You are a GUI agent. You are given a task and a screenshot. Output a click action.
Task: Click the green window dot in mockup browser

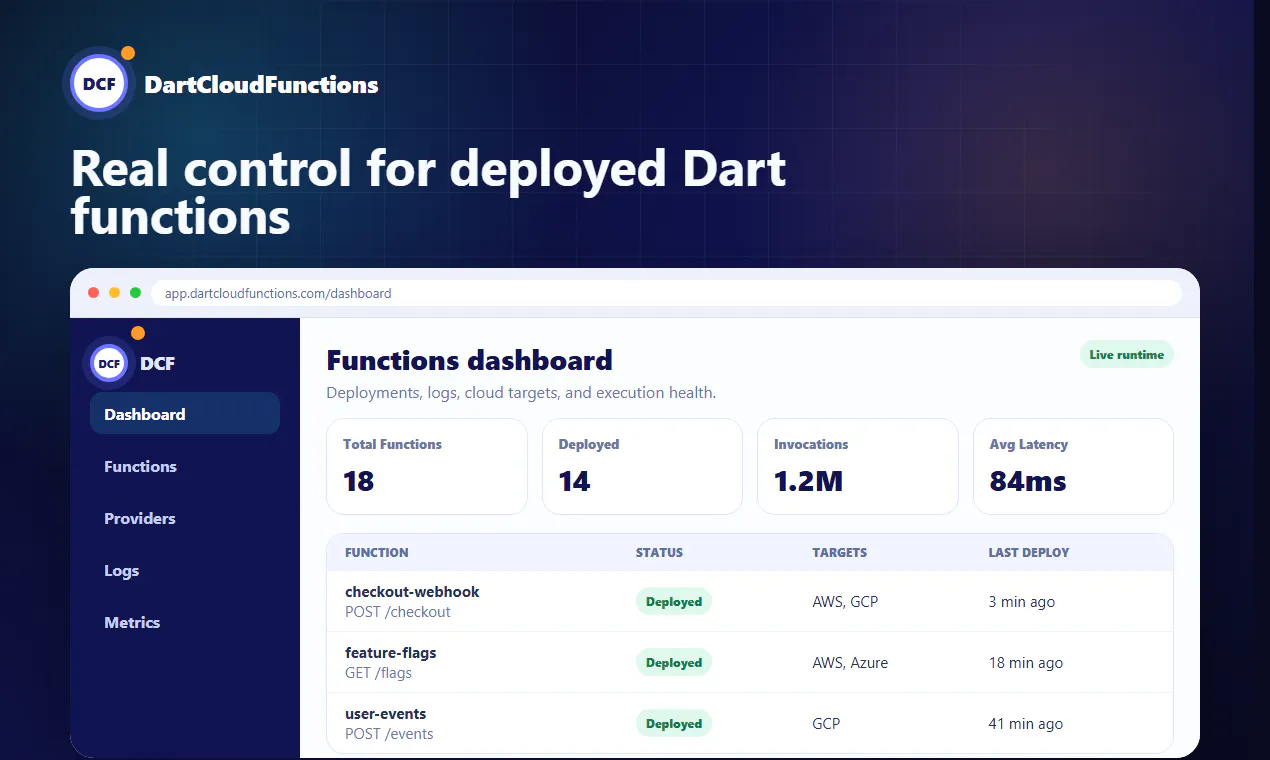pos(136,293)
